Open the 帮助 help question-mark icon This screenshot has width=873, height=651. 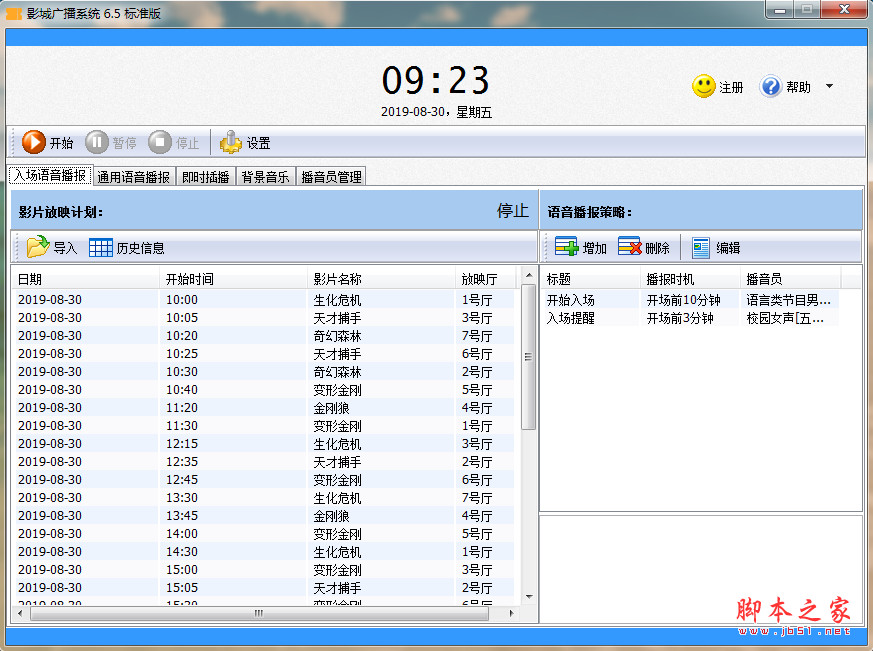[770, 87]
